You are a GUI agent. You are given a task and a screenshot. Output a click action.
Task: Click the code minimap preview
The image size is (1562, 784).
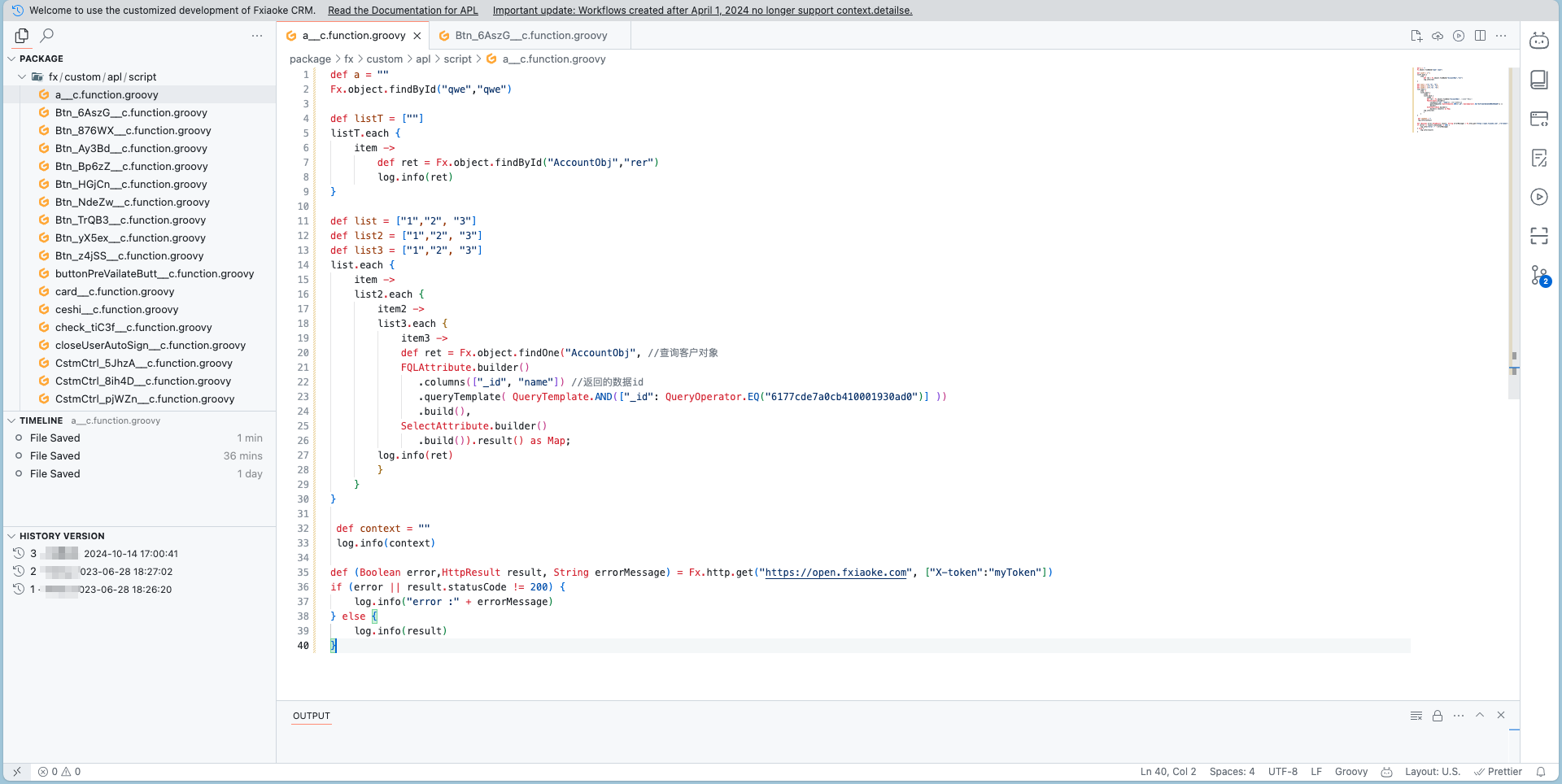coord(1459,99)
